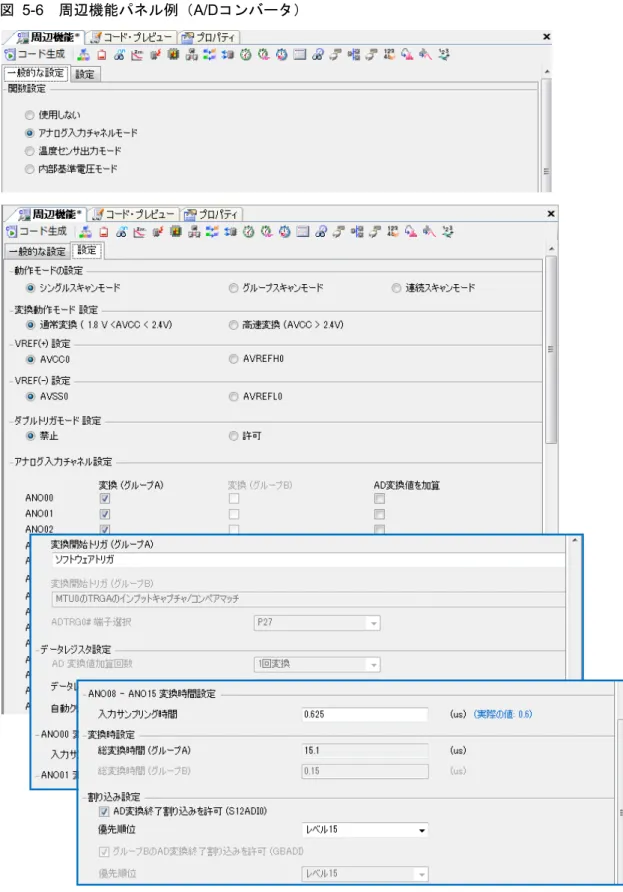
Task: Open red-blue clock Compare Match Timer icon, upper toolbar
Action: click(x=282, y=55)
